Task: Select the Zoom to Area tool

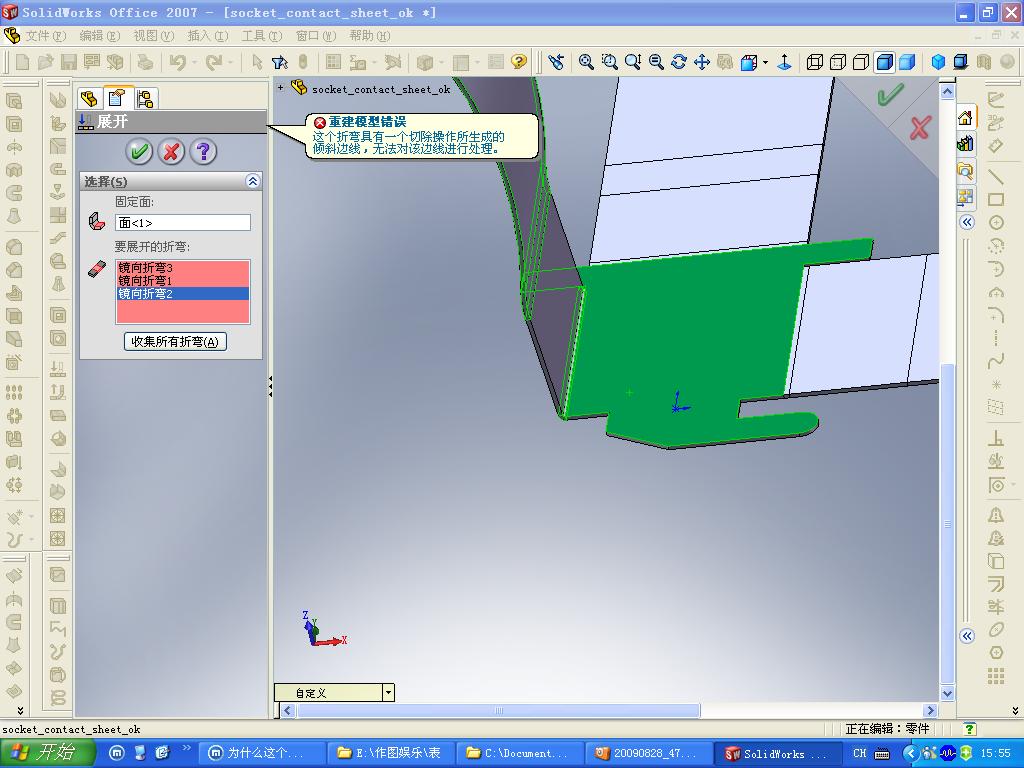Action: (609, 62)
